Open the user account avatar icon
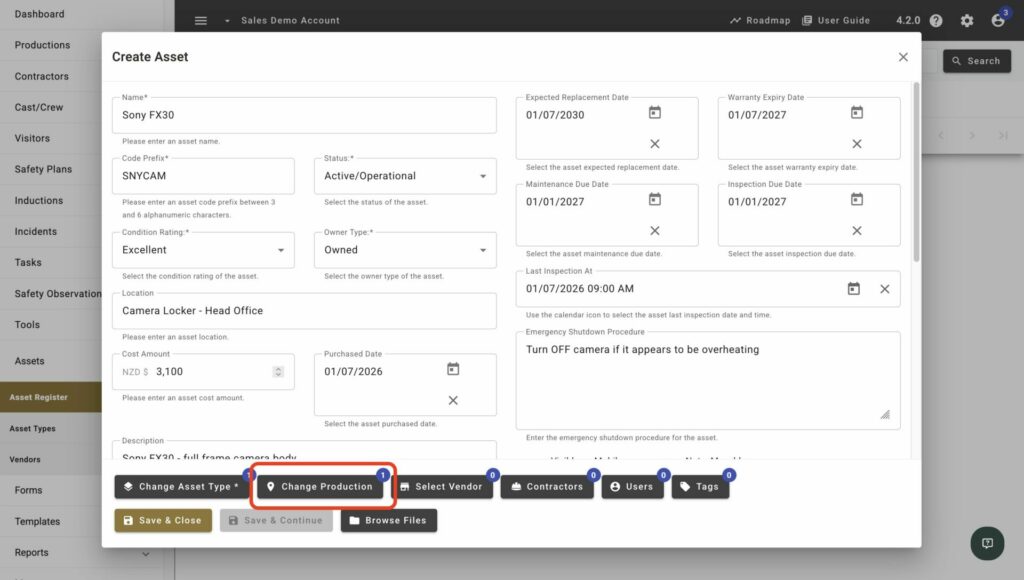This screenshot has width=1024, height=580. pos(998,20)
